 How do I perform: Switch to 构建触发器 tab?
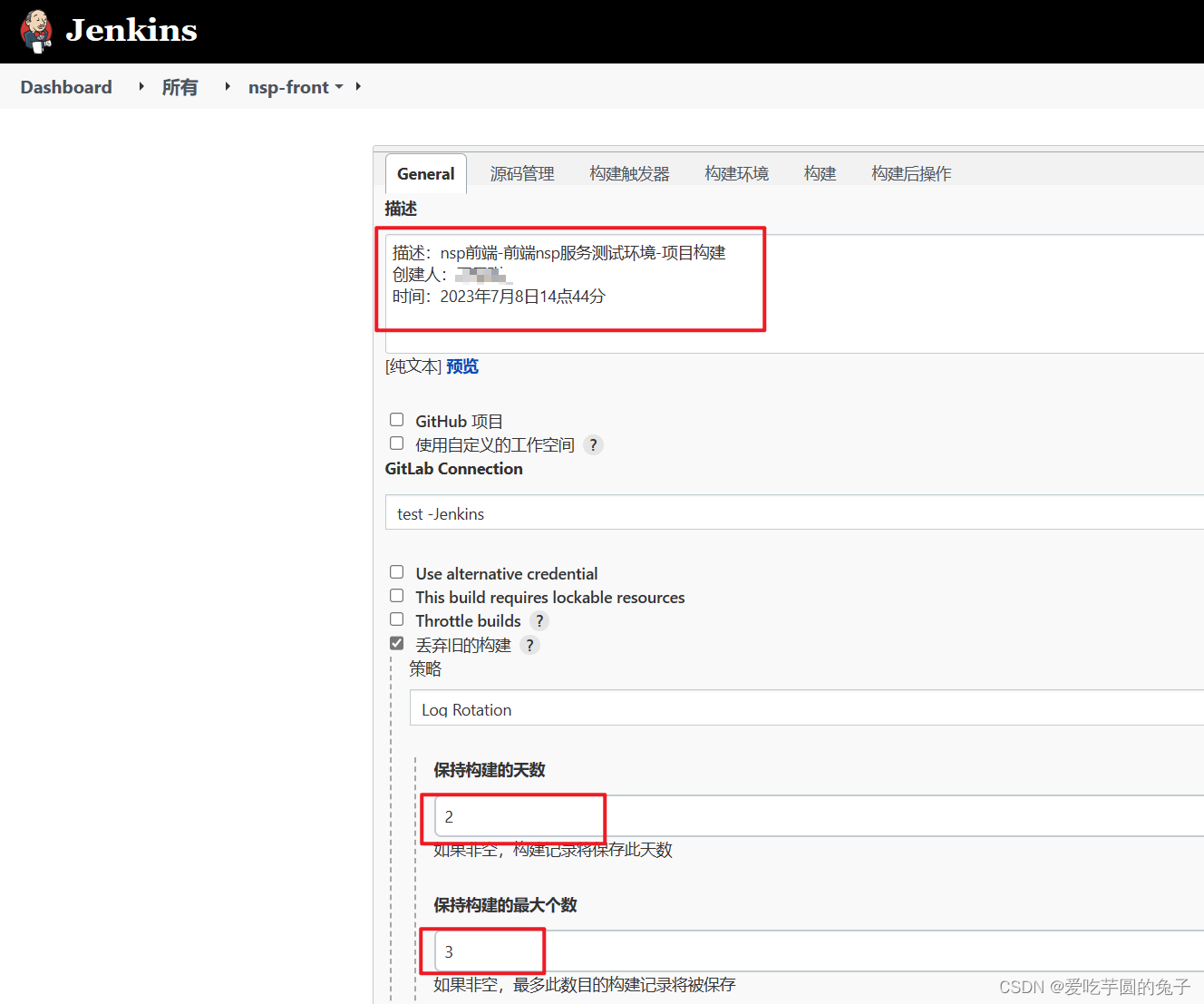(629, 173)
